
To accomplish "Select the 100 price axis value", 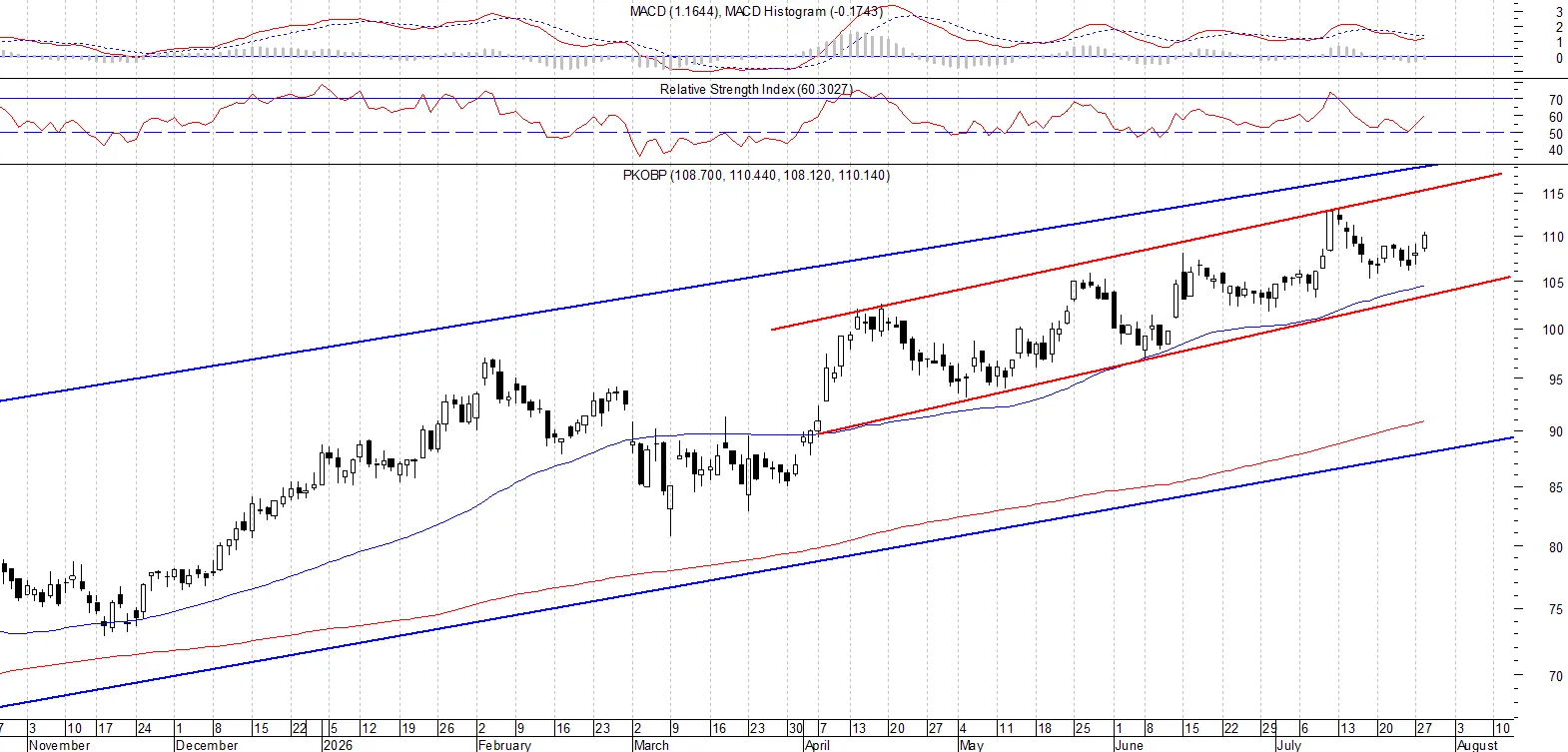I will (x=1553, y=330).
